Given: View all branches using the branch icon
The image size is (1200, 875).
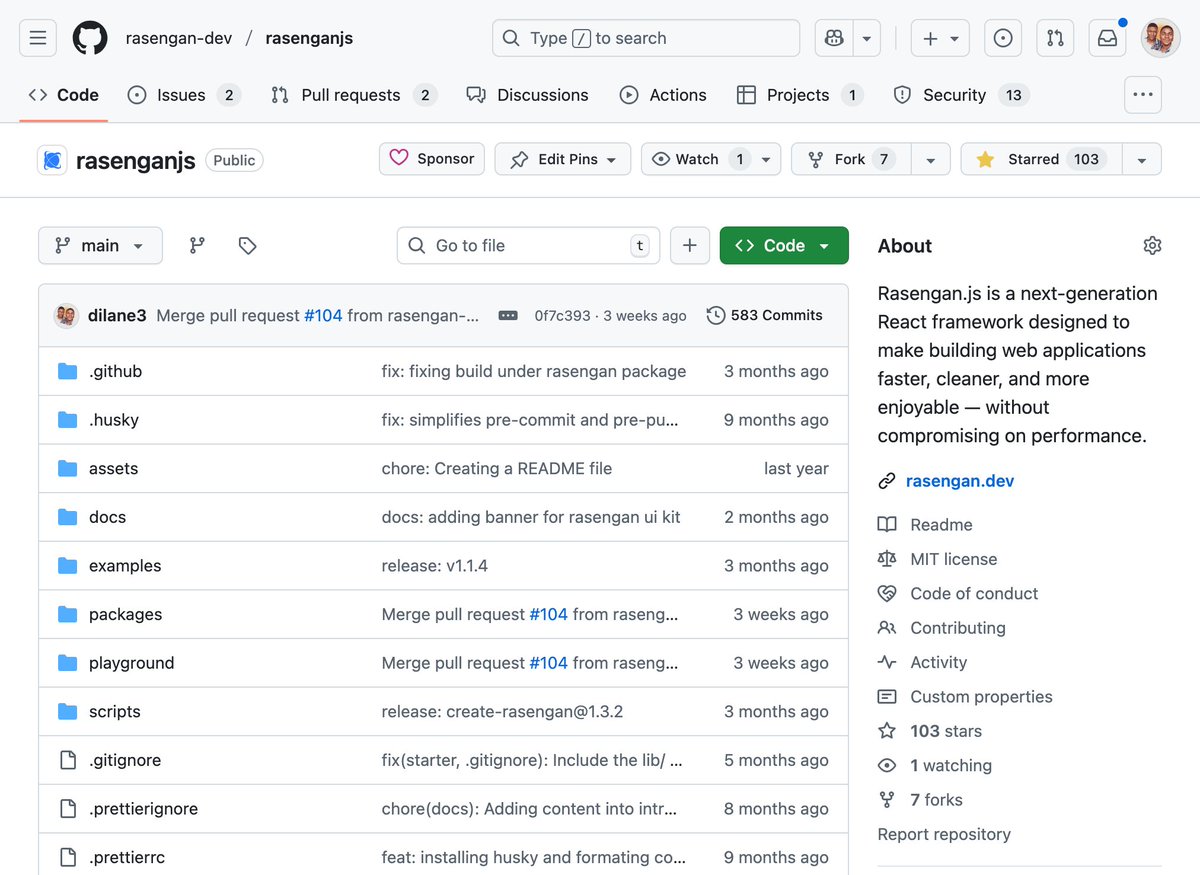Looking at the screenshot, I should (197, 245).
